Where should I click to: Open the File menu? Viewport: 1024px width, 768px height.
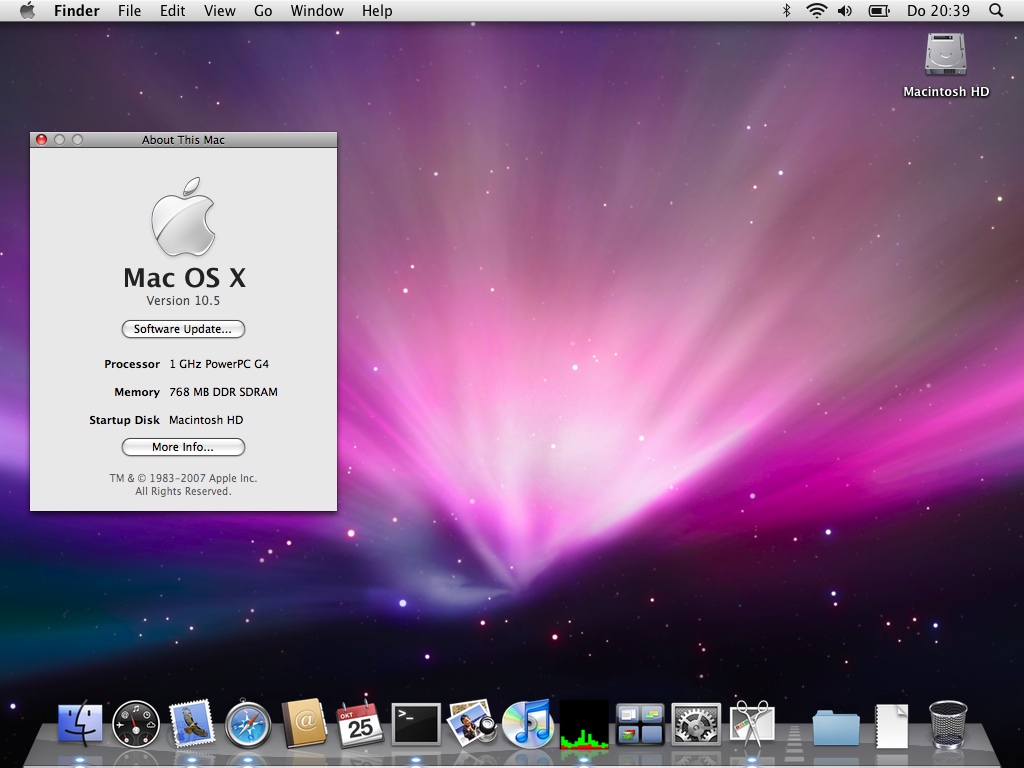[129, 10]
